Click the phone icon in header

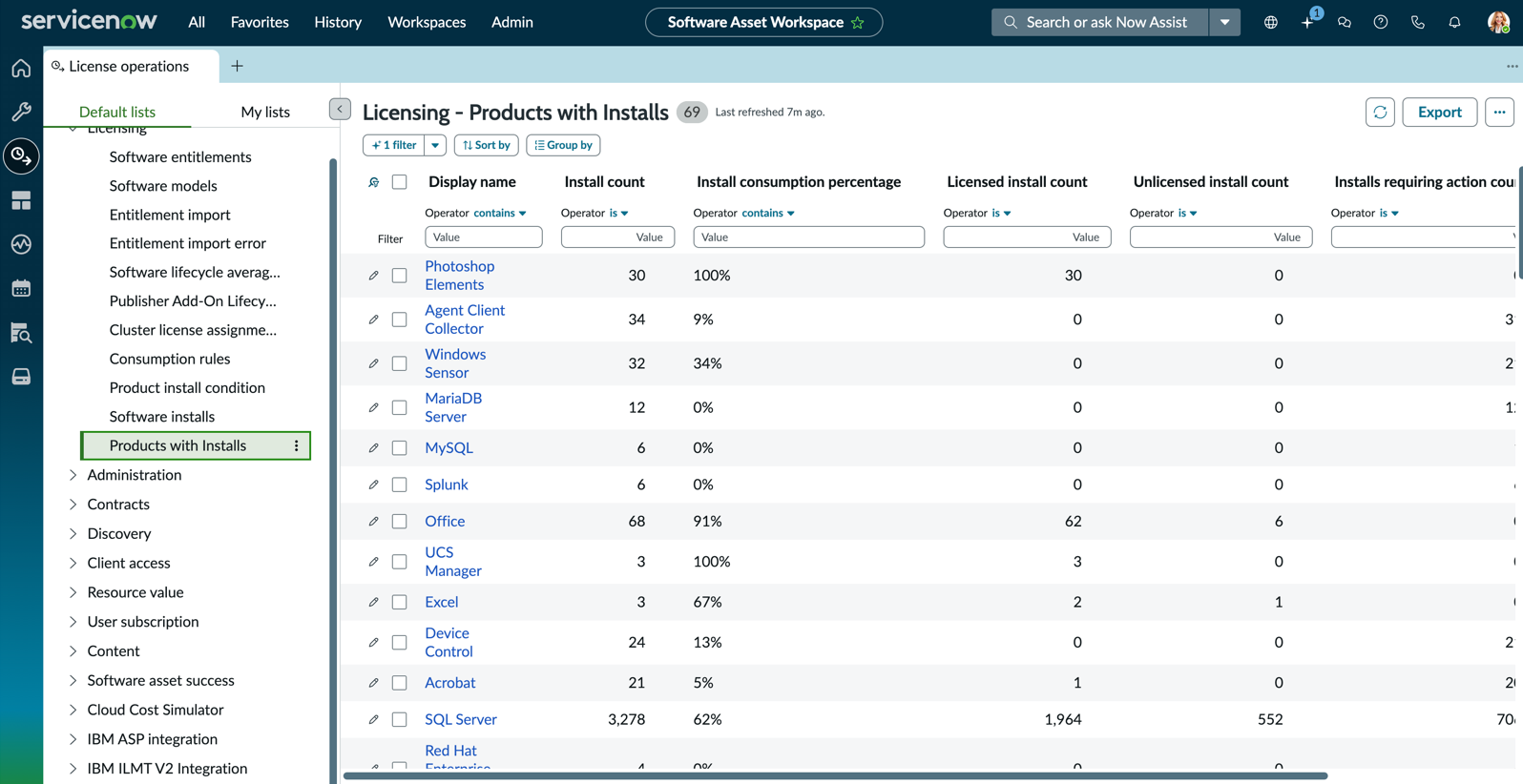[1418, 22]
